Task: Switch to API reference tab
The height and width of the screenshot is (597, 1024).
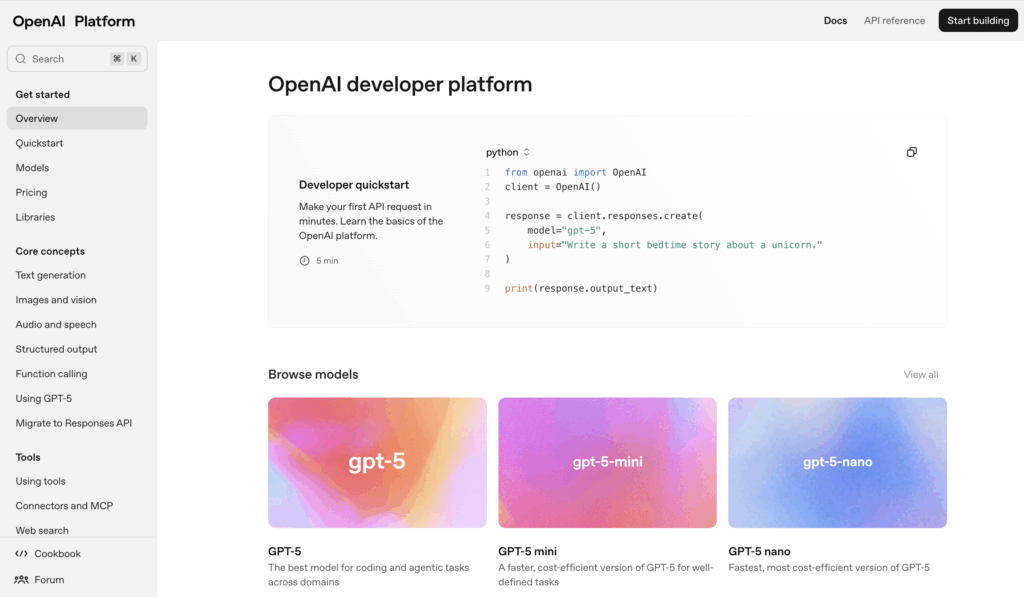Action: pos(894,21)
